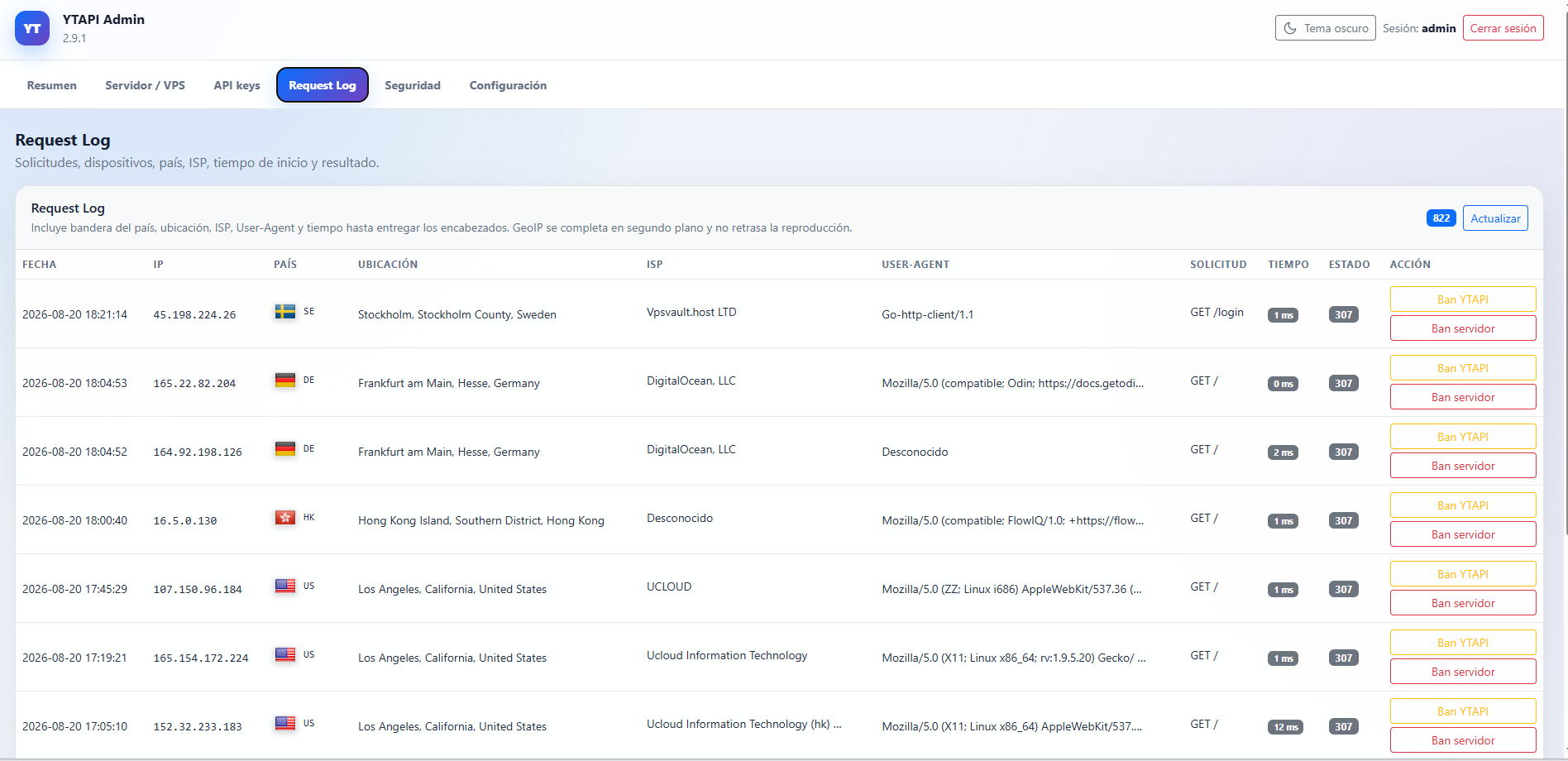The image size is (1568, 761).
Task: Click the YT app logo icon
Action: coord(32,28)
